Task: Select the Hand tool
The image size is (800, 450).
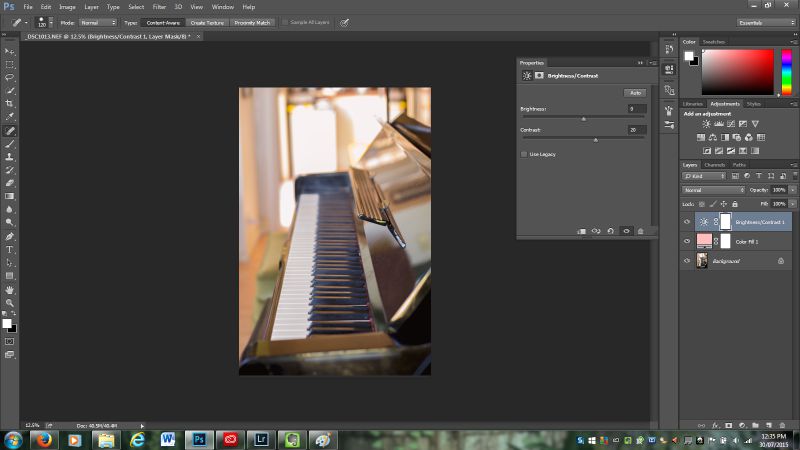Action: [x=10, y=290]
